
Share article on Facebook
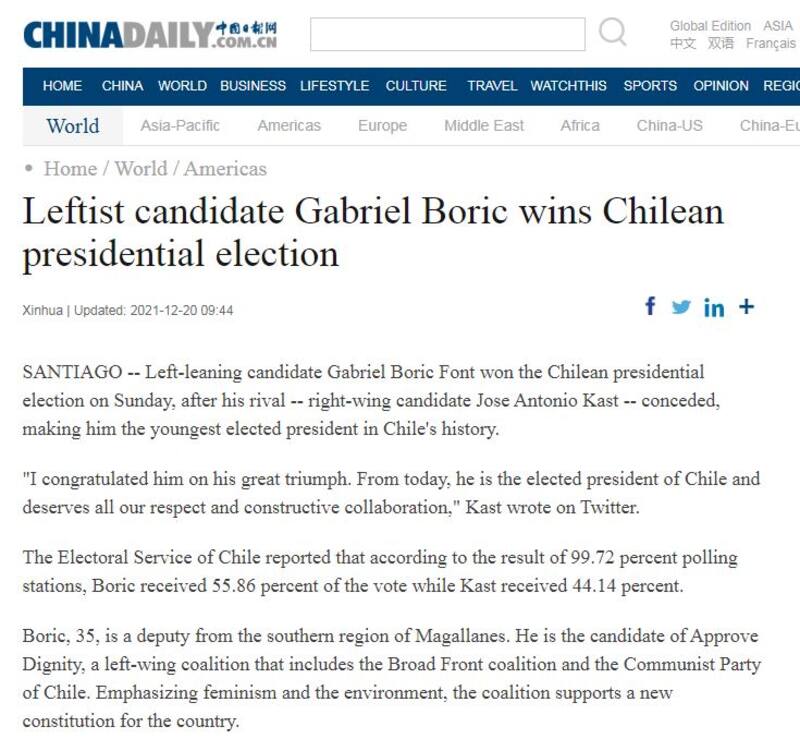(x=650, y=307)
